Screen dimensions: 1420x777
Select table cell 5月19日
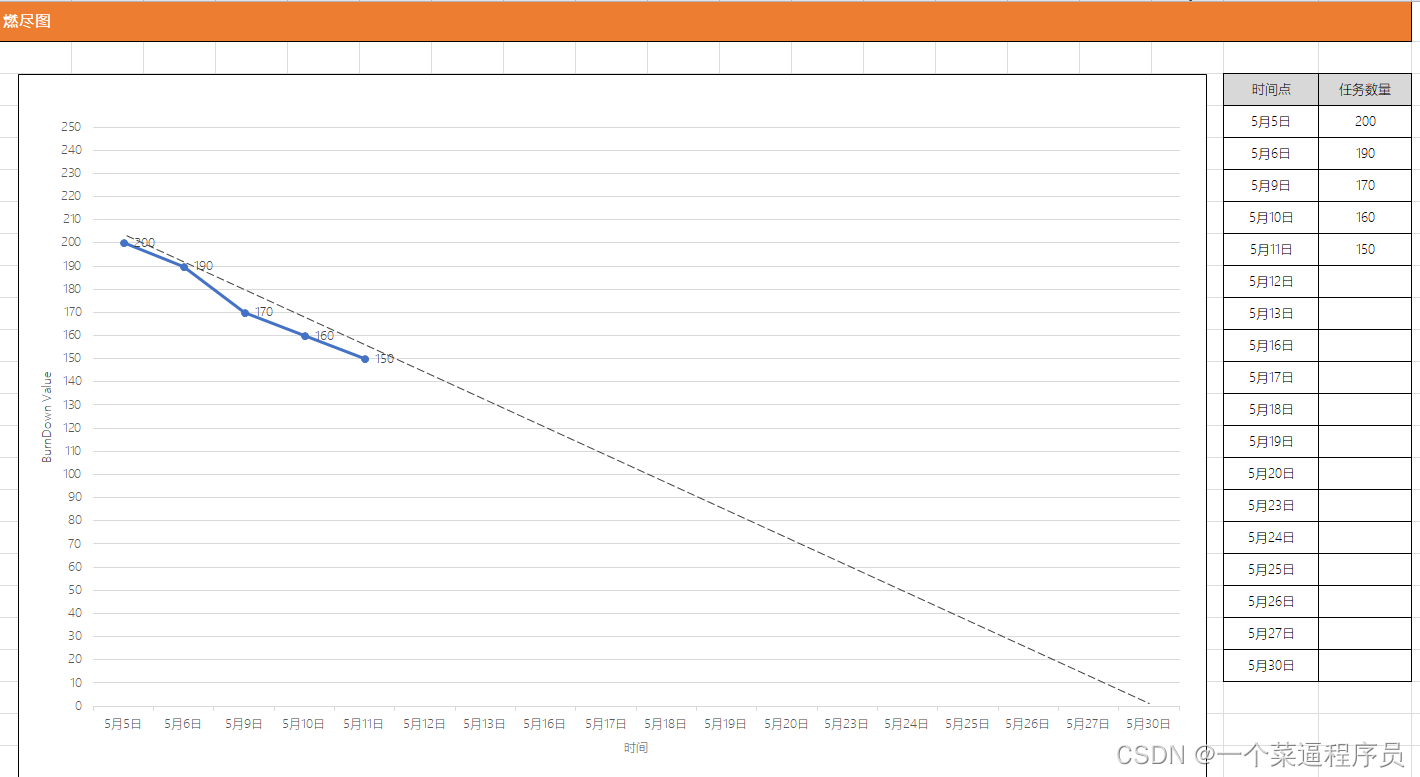tap(1271, 441)
